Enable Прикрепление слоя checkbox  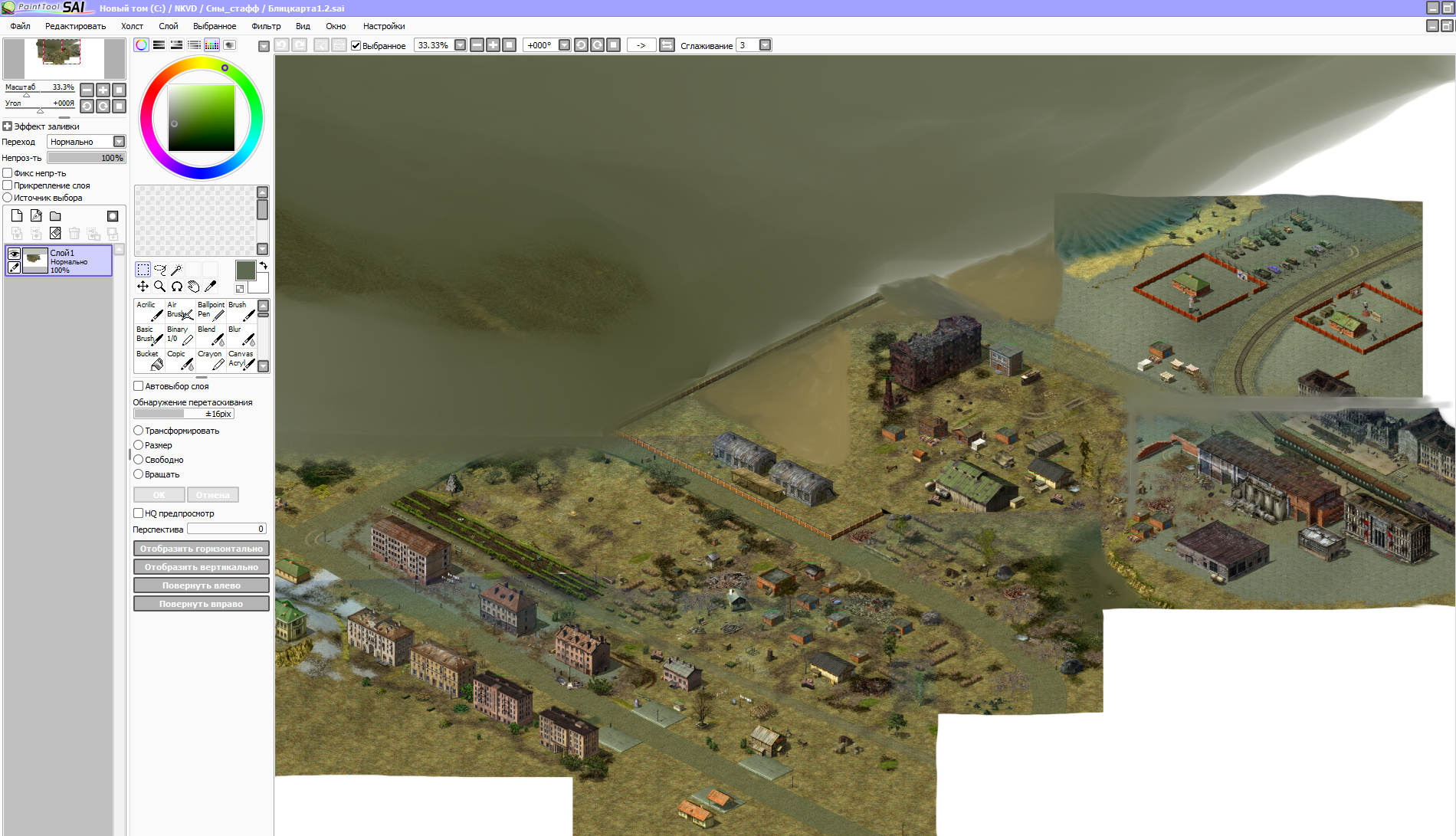click(8, 185)
